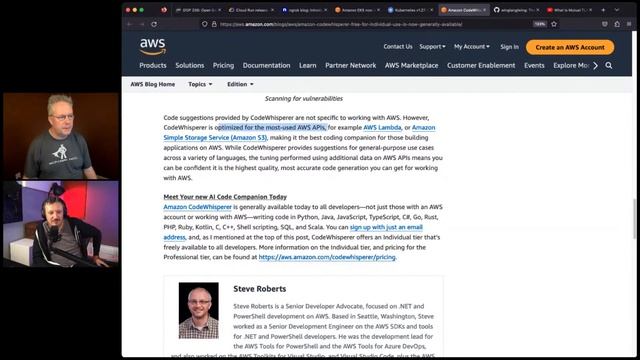Viewport: 640px width, 360px height.
Task: Click the padlock site info icon
Action: (214, 24)
